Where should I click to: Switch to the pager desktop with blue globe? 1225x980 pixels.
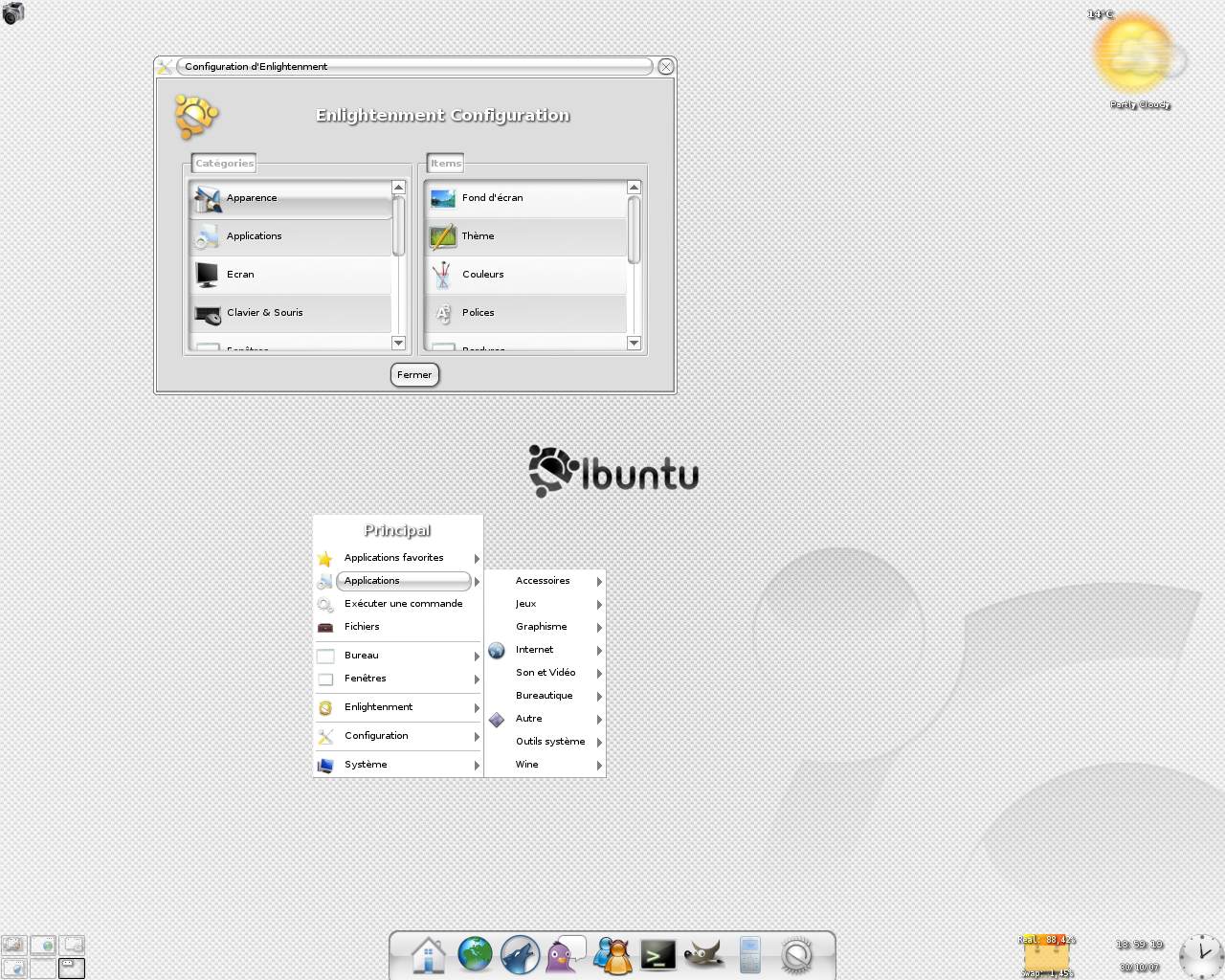coord(14,969)
